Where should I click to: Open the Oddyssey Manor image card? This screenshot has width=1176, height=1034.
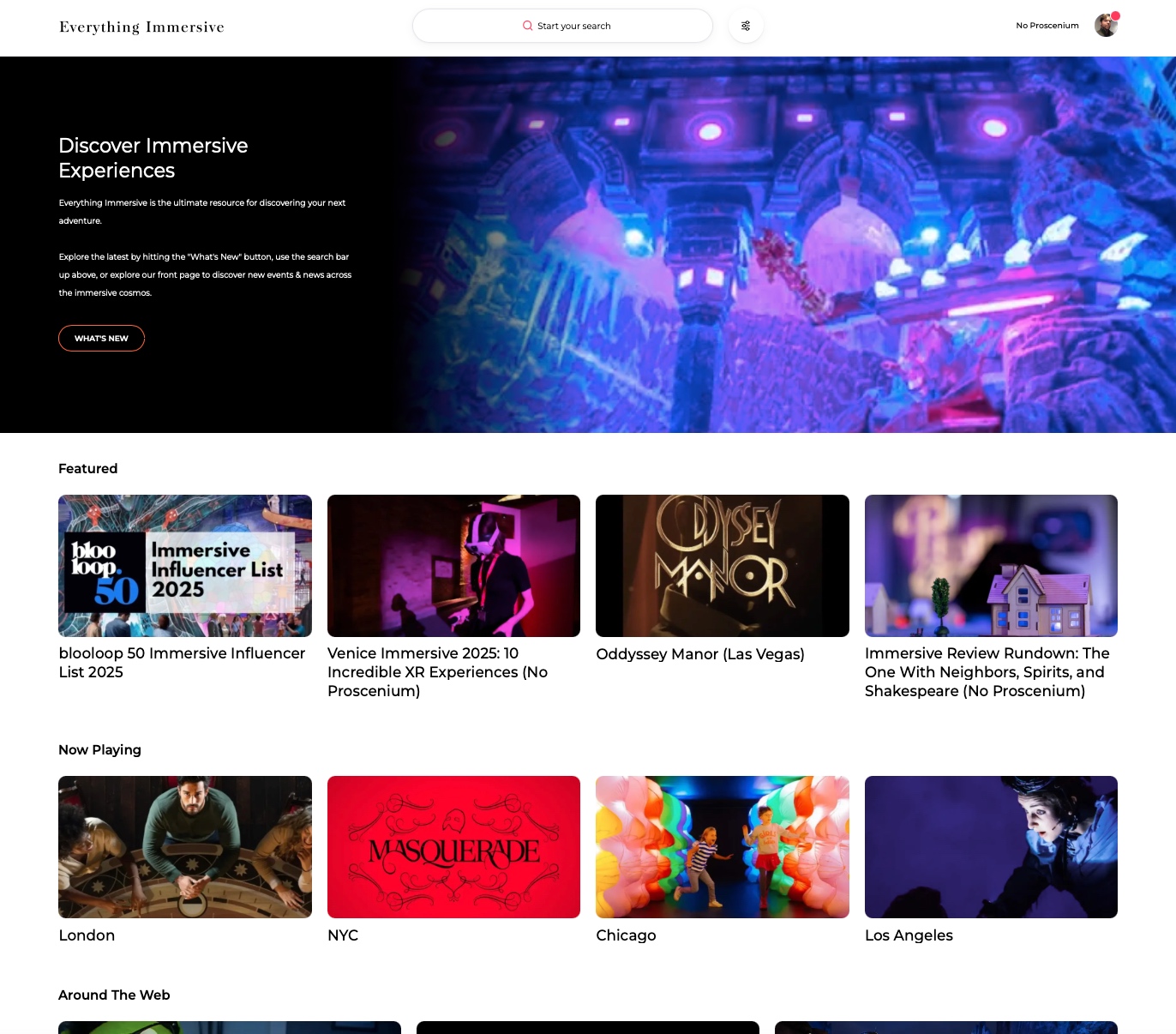[722, 566]
